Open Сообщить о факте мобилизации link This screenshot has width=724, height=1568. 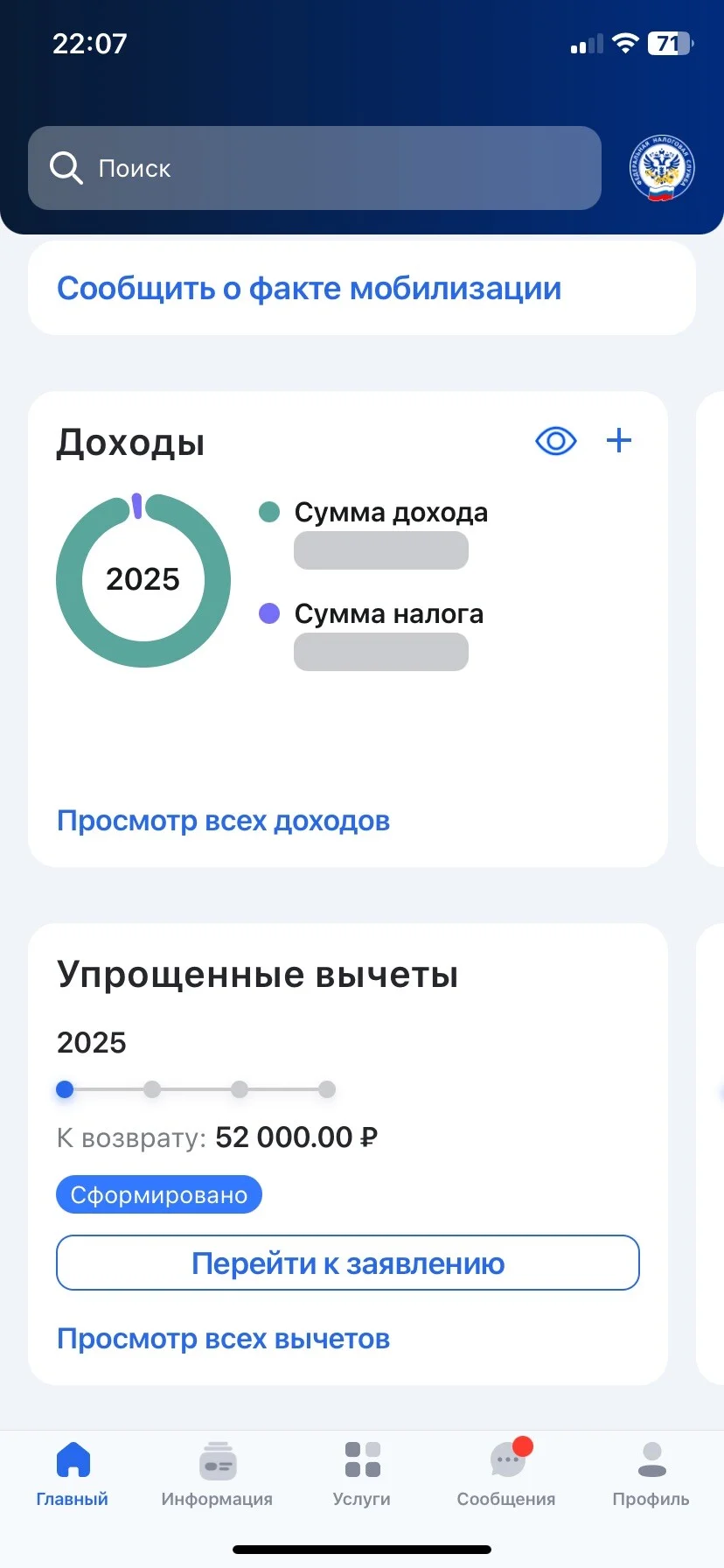[309, 289]
